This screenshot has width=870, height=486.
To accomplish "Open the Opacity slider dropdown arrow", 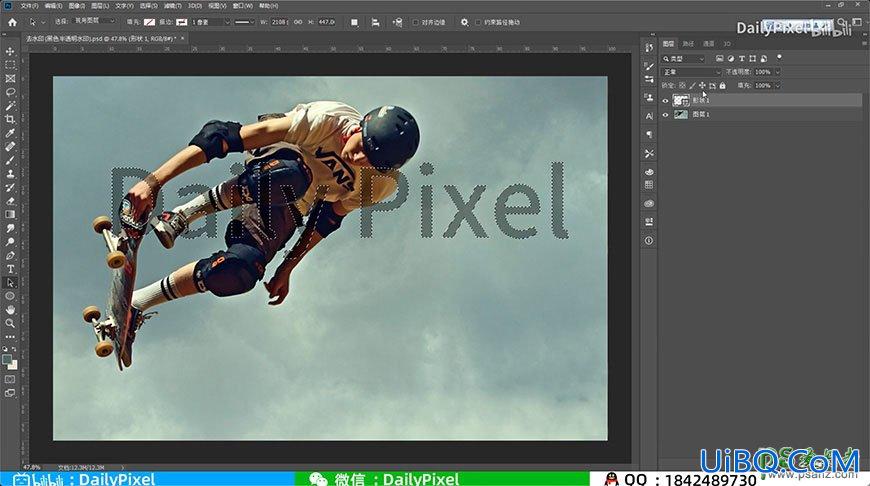I will [777, 72].
